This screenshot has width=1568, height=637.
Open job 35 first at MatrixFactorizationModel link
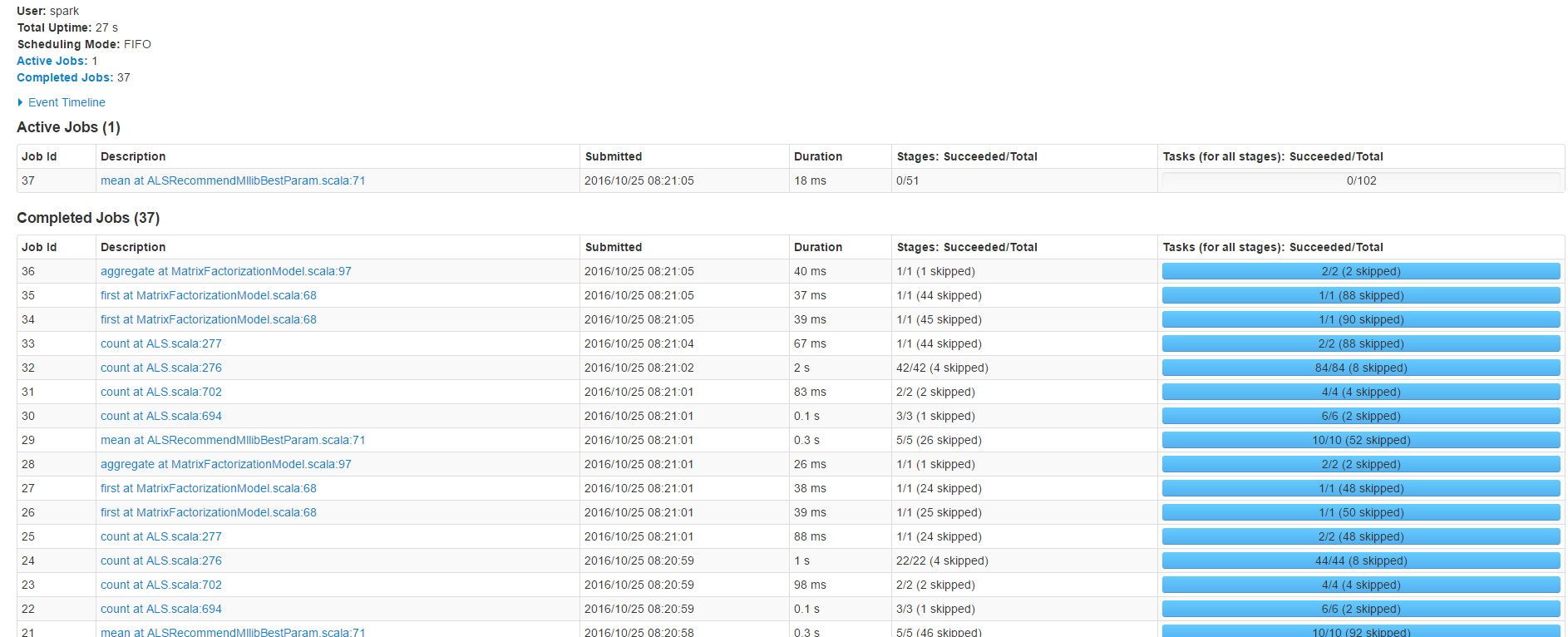[x=208, y=295]
